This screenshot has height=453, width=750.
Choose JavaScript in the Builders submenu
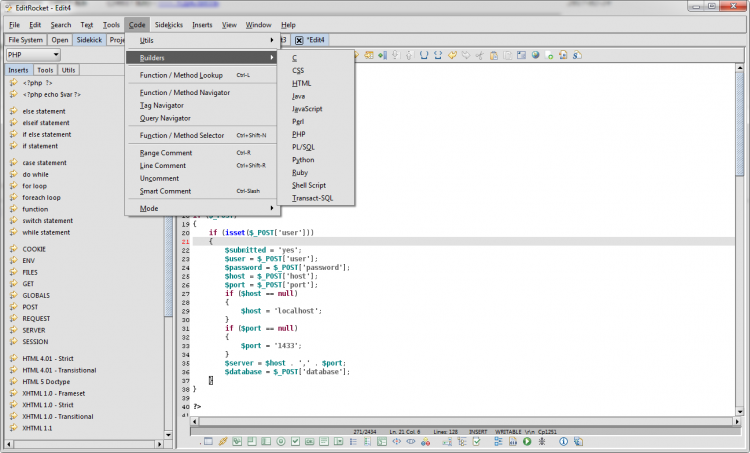click(306, 108)
